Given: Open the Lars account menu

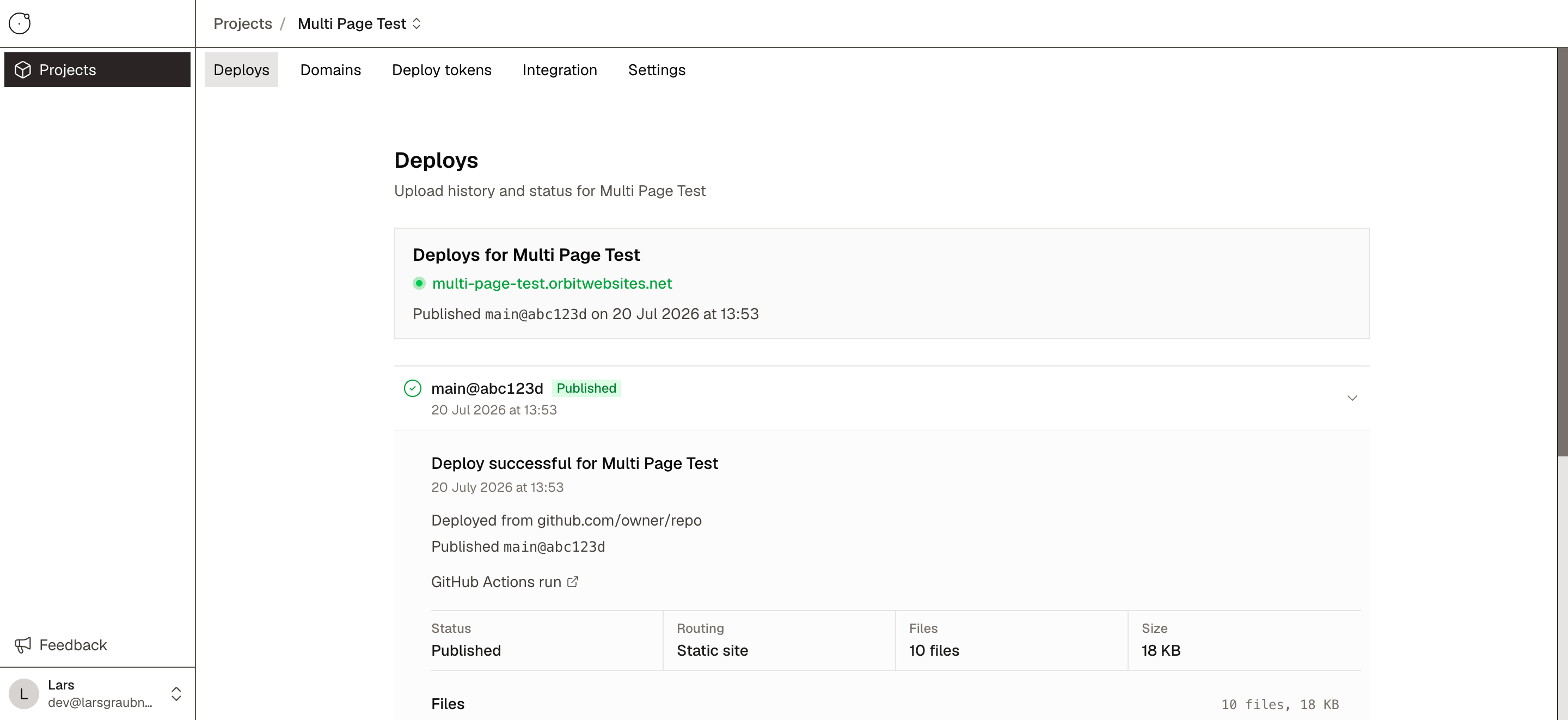Looking at the screenshot, I should [x=97, y=693].
